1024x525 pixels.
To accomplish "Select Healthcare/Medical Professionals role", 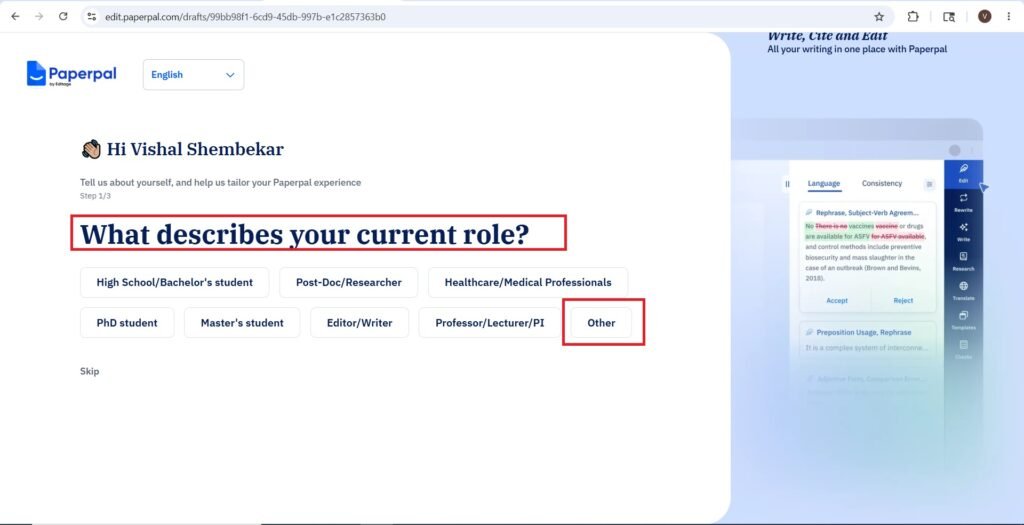I will click(528, 283).
